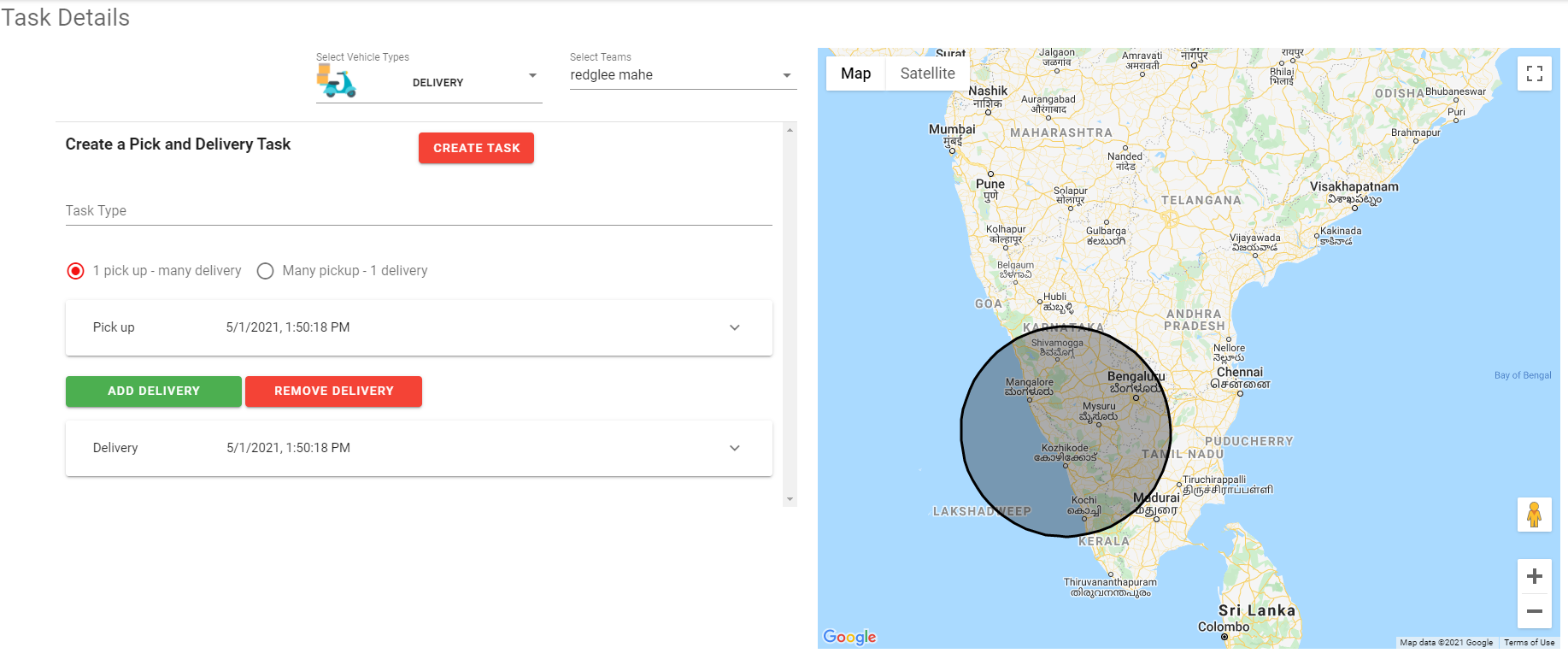Screen dimensions: 1568x671
Task: Click the Add Delivery button
Action: point(154,391)
